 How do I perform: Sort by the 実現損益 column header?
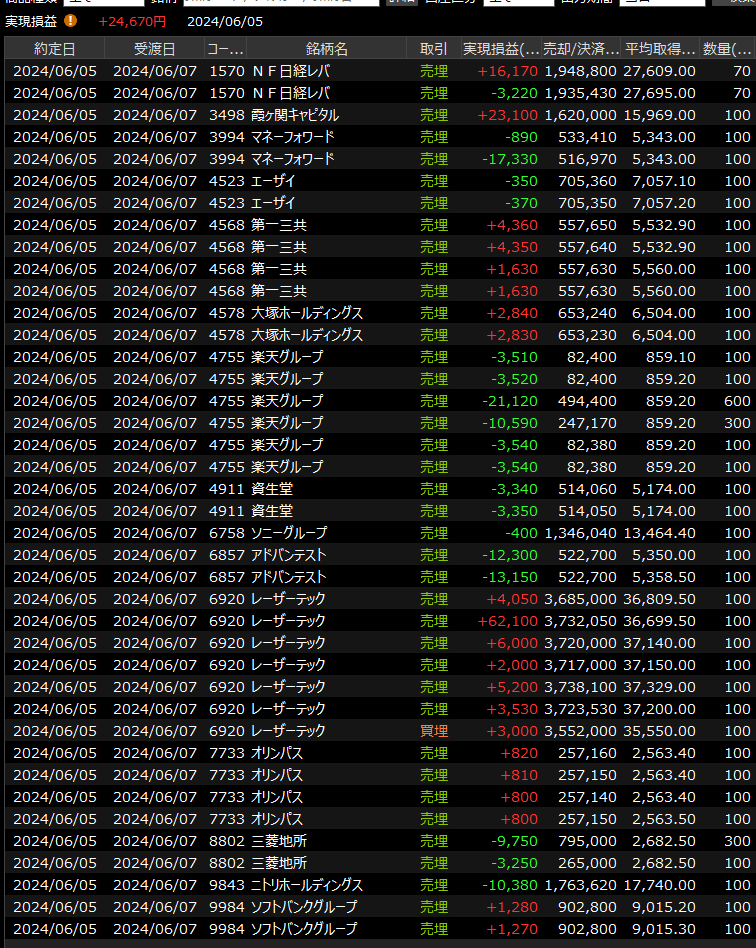click(x=501, y=49)
